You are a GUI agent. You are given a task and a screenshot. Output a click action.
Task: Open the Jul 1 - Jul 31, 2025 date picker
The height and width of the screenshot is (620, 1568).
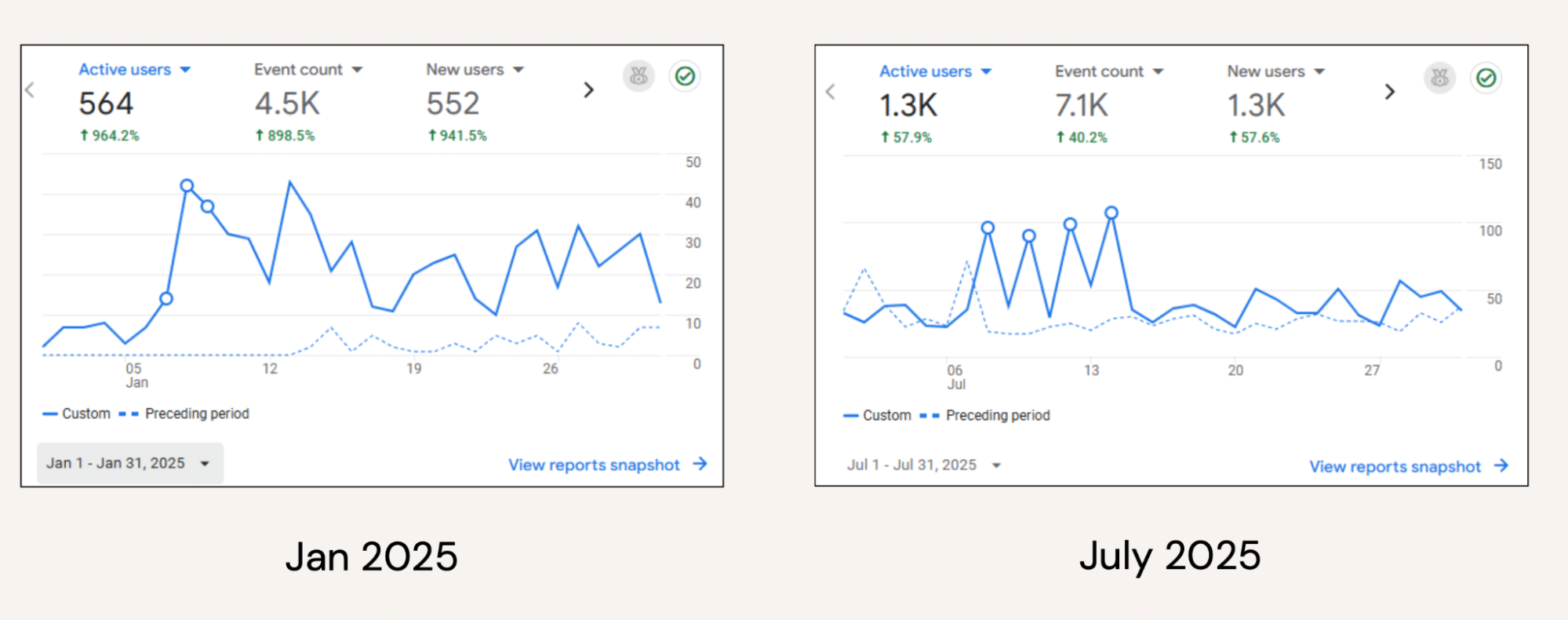pyautogui.click(x=924, y=465)
